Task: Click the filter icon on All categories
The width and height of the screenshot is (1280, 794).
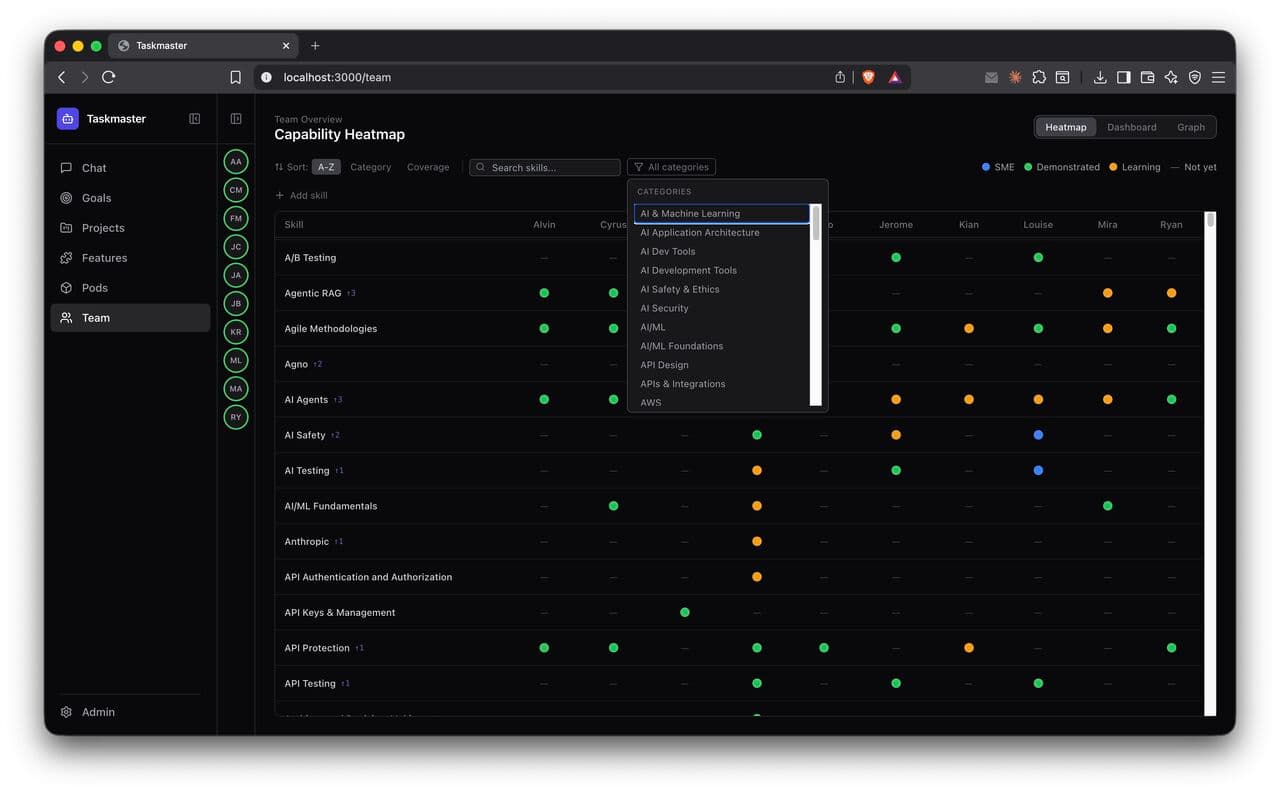Action: pyautogui.click(x=637, y=167)
